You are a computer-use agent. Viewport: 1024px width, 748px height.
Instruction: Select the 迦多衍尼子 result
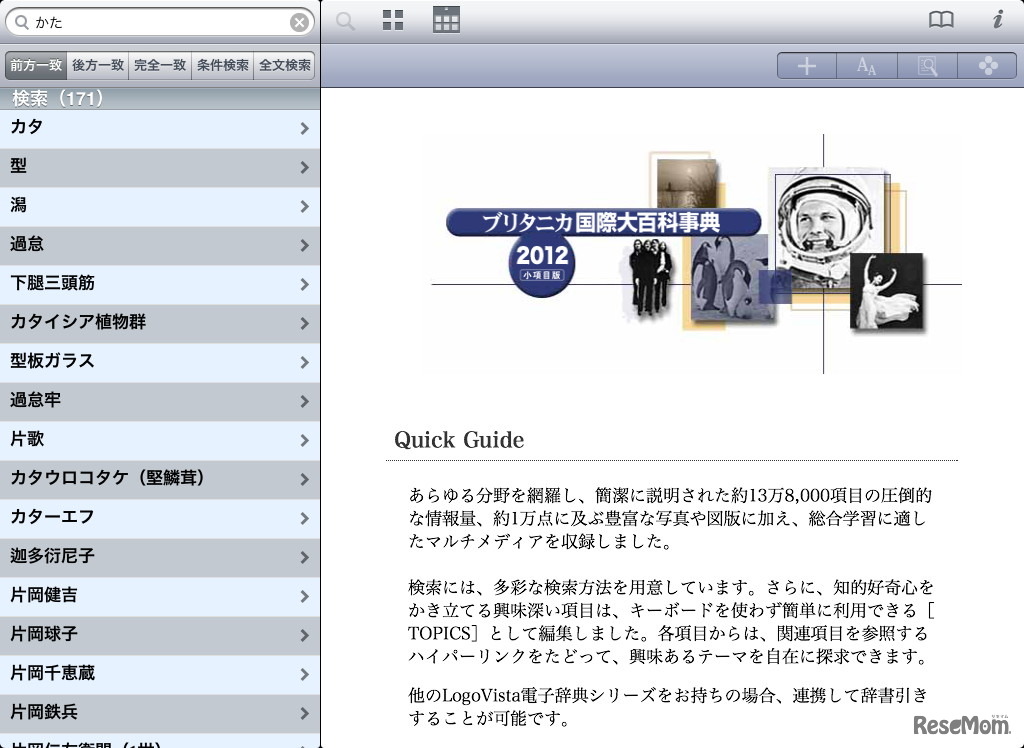coord(160,557)
